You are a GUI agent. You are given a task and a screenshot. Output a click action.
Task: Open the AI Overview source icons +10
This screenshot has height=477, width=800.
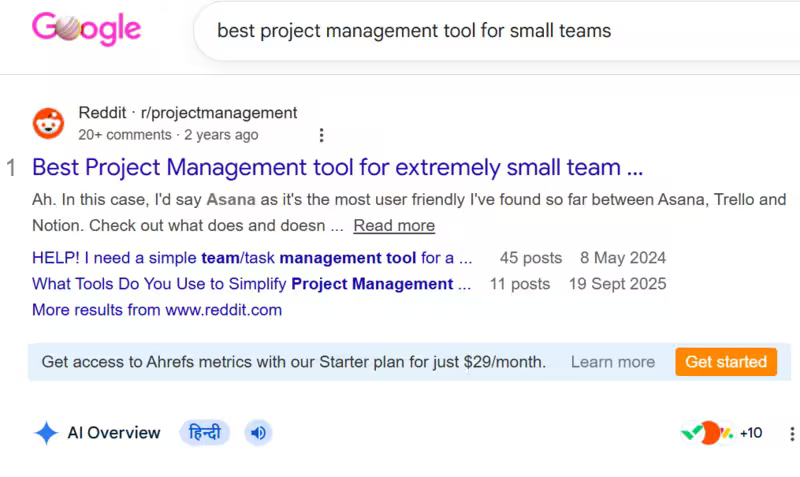pos(721,433)
